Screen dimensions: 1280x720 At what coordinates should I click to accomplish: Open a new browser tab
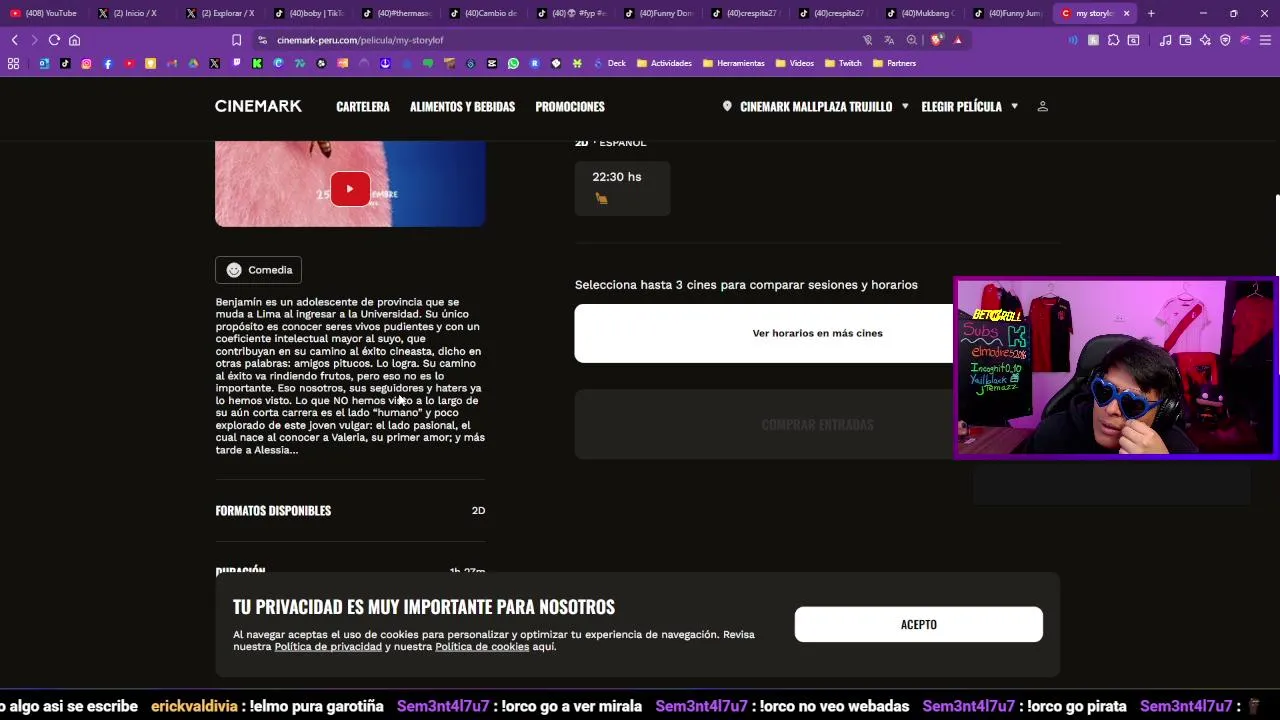pos(1151,13)
